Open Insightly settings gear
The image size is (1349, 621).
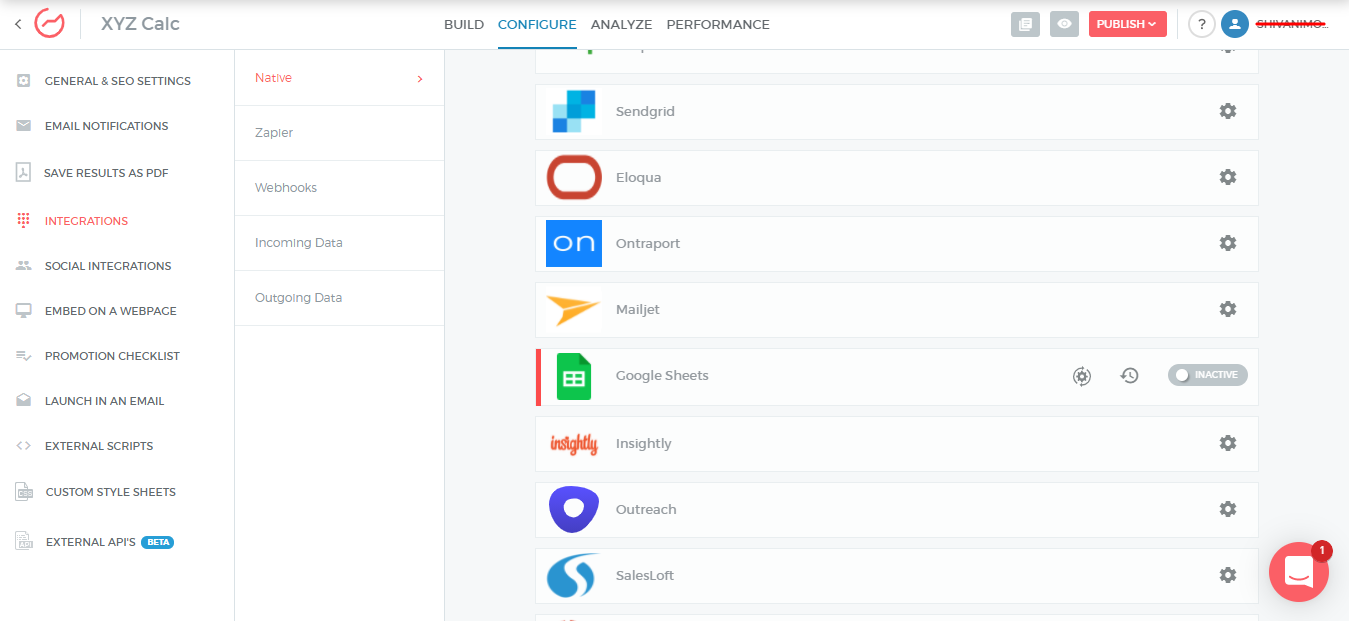pyautogui.click(x=1228, y=443)
